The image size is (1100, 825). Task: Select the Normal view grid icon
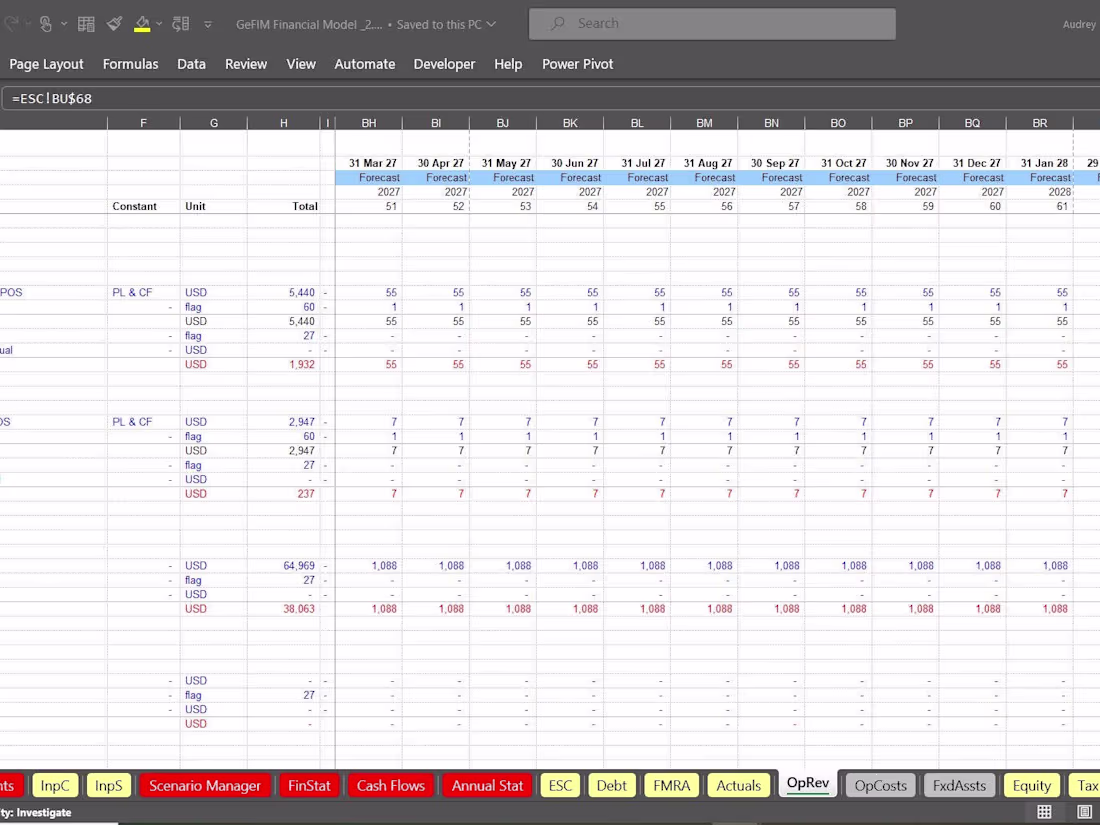[x=1044, y=812]
